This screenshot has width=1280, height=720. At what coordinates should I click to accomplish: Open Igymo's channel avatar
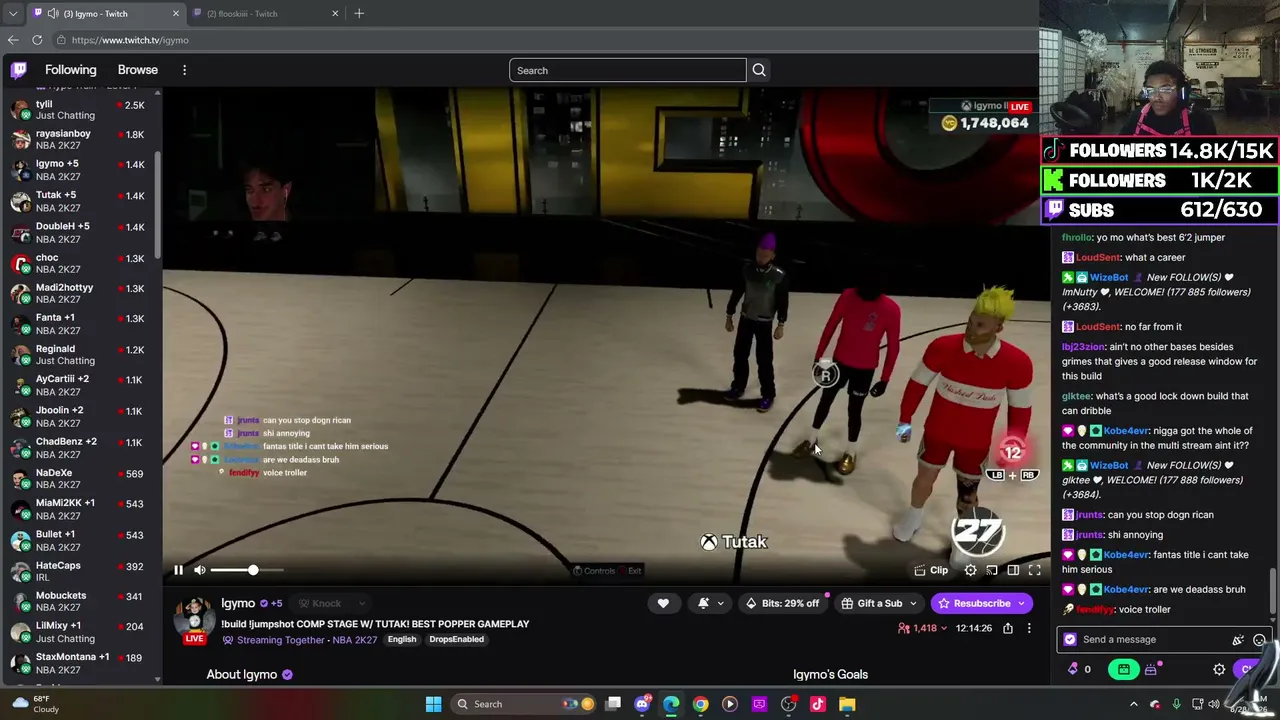click(x=195, y=618)
